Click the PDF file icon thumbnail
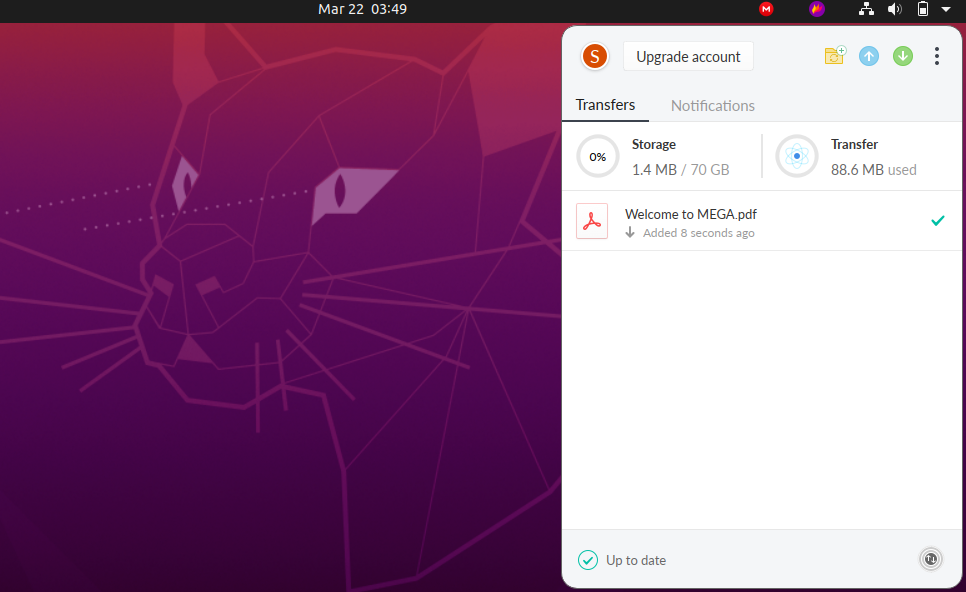 tap(592, 221)
